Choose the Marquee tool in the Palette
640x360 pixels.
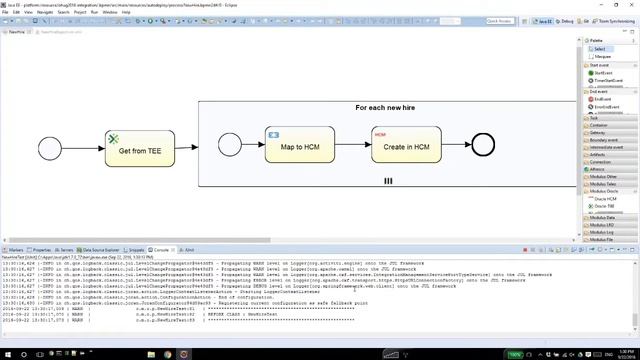pyautogui.click(x=600, y=57)
